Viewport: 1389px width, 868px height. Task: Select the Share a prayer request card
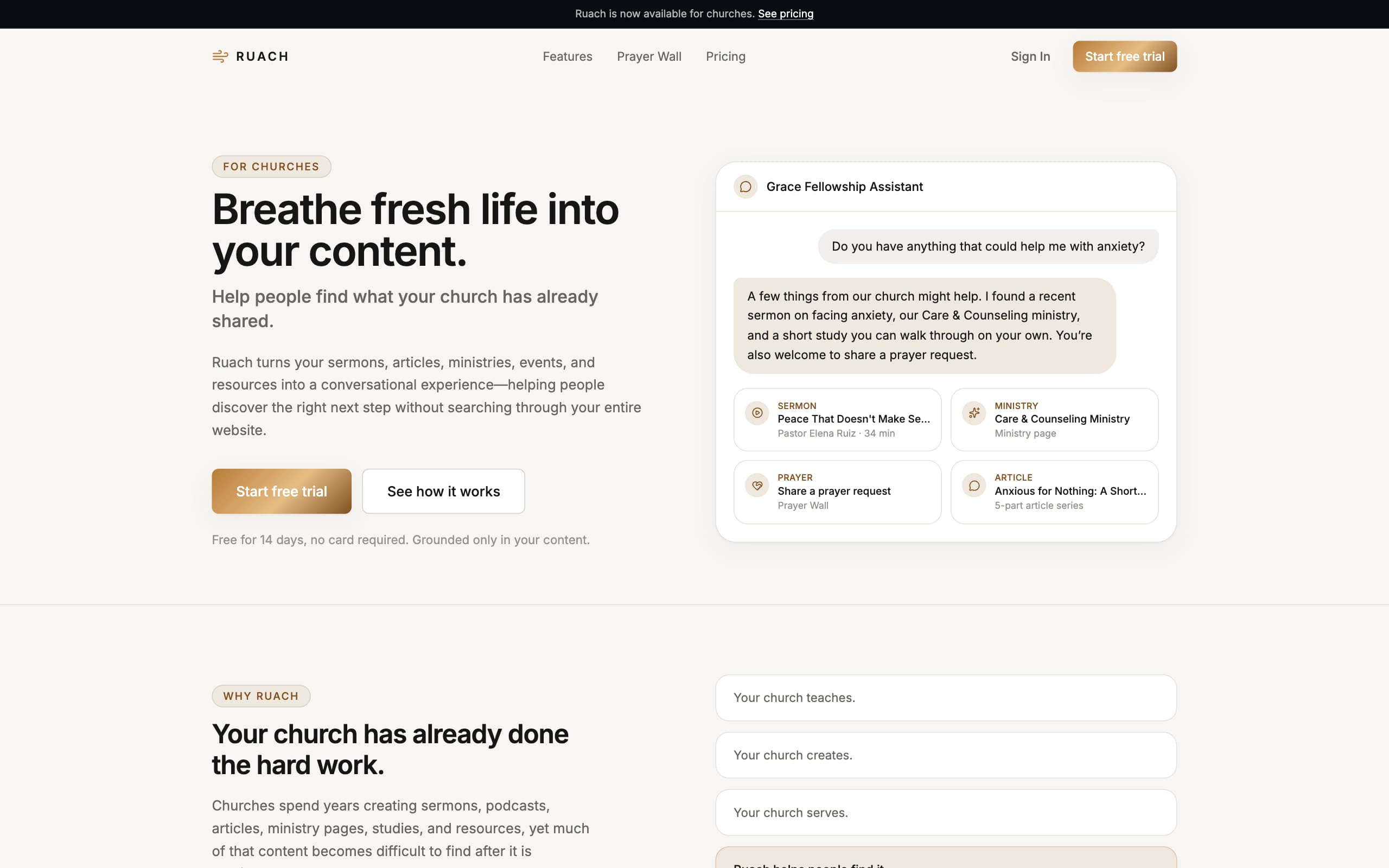coord(837,492)
